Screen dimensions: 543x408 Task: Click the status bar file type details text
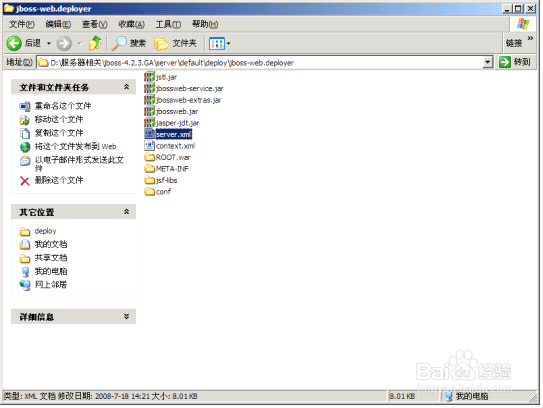(100, 396)
